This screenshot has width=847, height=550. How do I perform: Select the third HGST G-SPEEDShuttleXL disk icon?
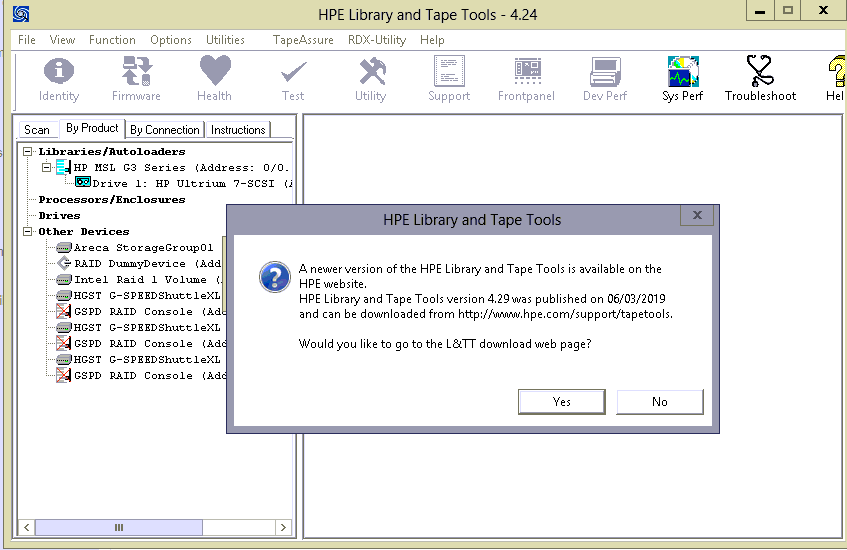(64, 359)
